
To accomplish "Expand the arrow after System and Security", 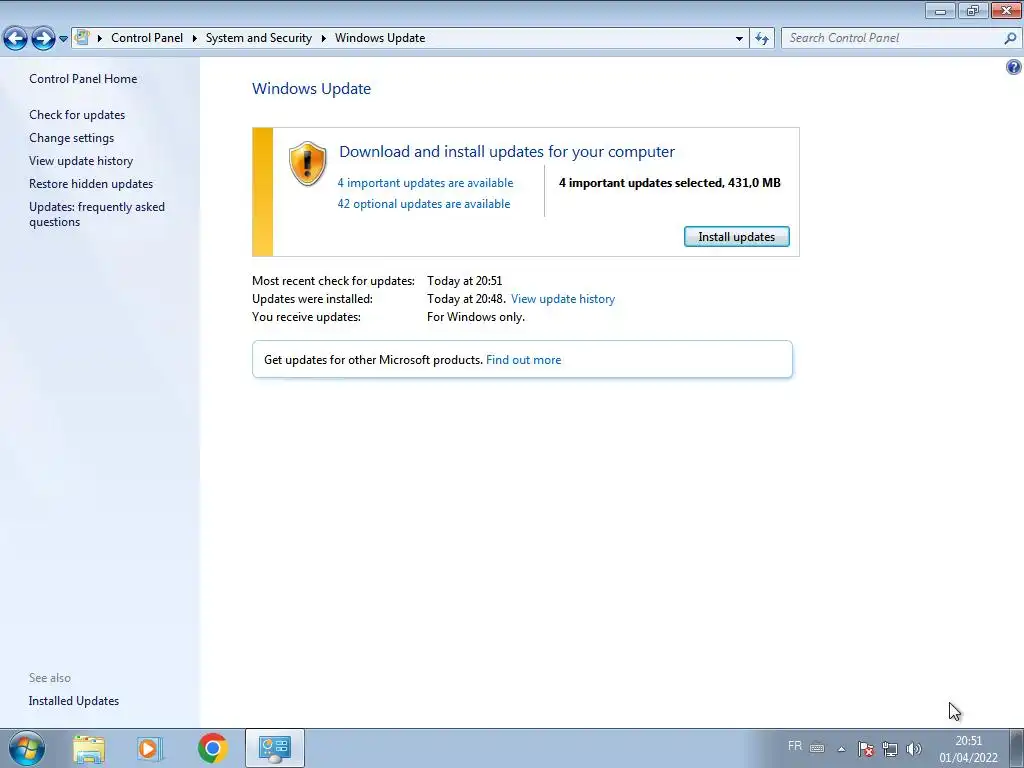I will (323, 38).
